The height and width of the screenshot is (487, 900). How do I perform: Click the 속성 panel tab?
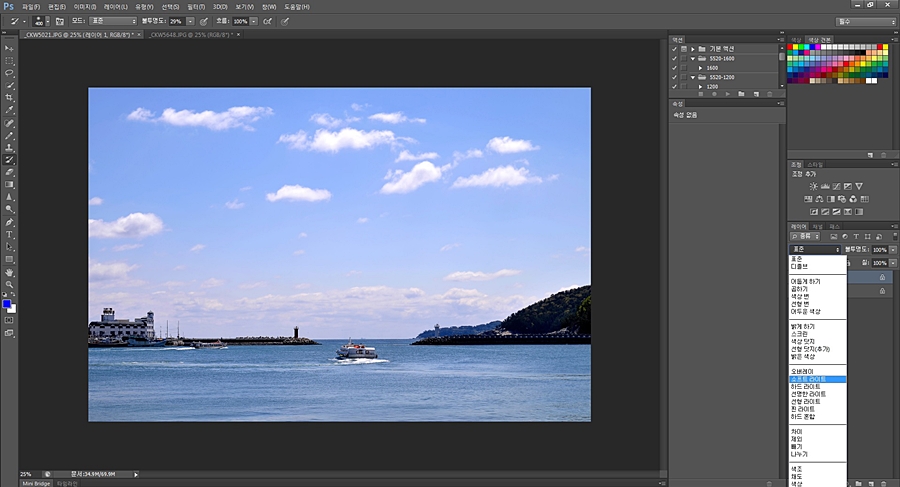click(678, 103)
